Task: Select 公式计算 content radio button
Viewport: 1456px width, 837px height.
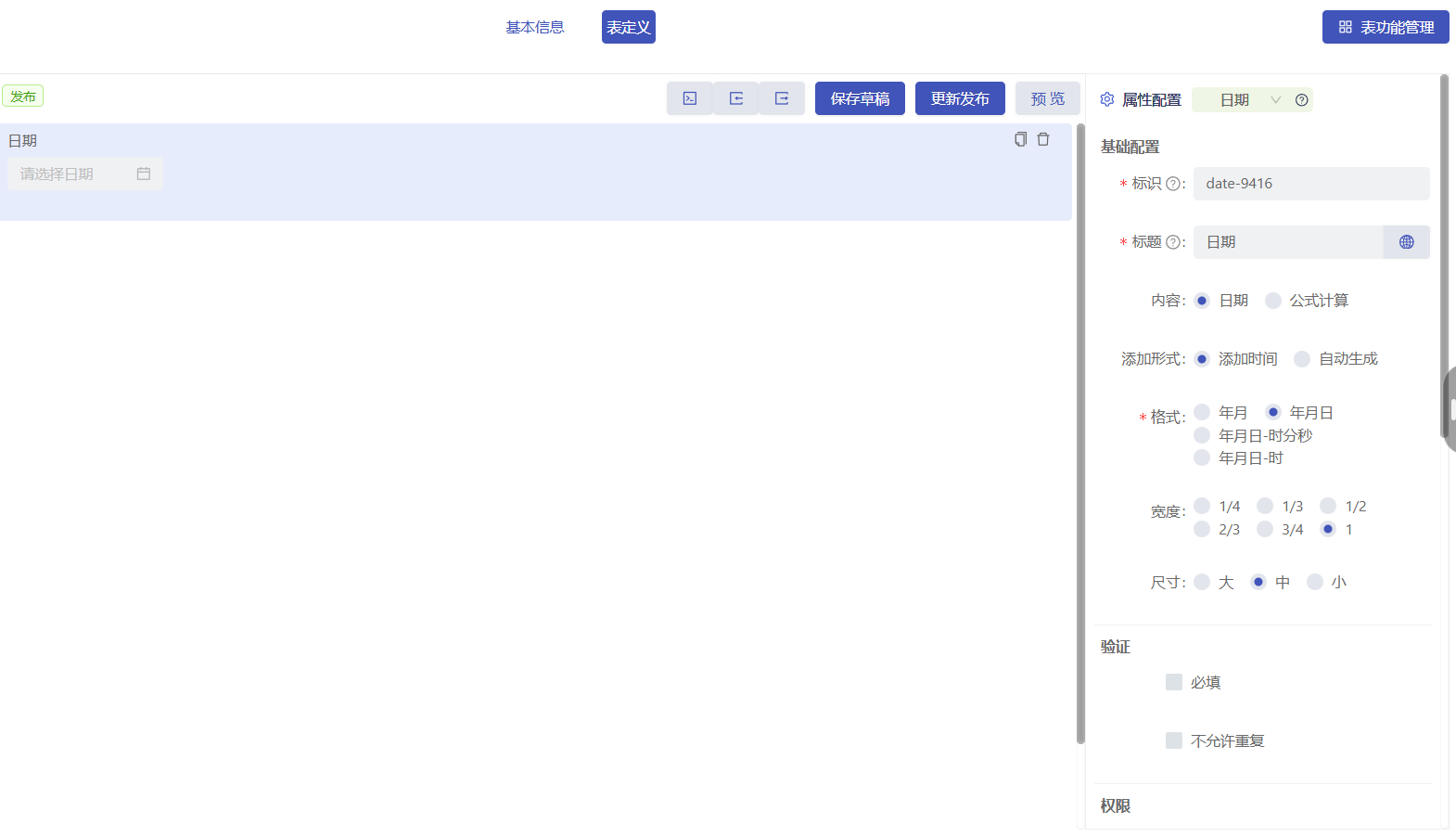Action: 1273,301
